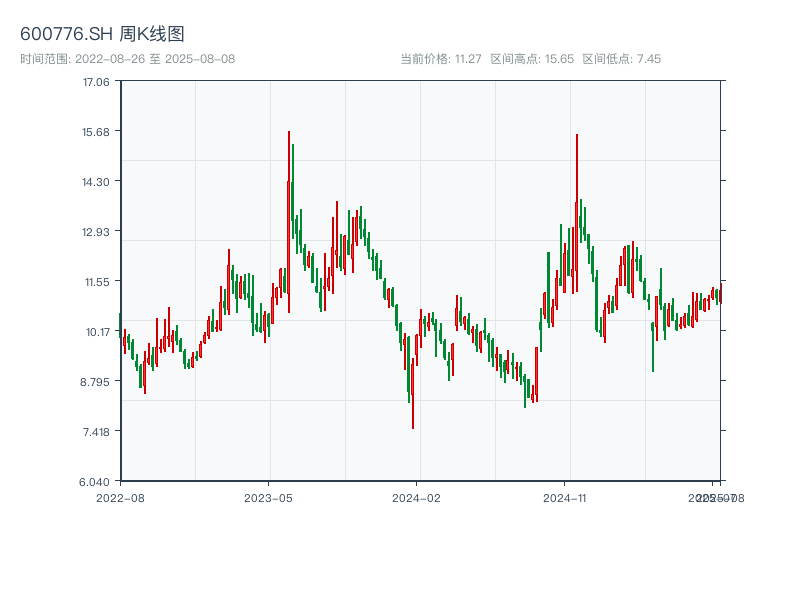Click the 2024-02 x-axis date label
The width and height of the screenshot is (800, 600).
pos(416,497)
